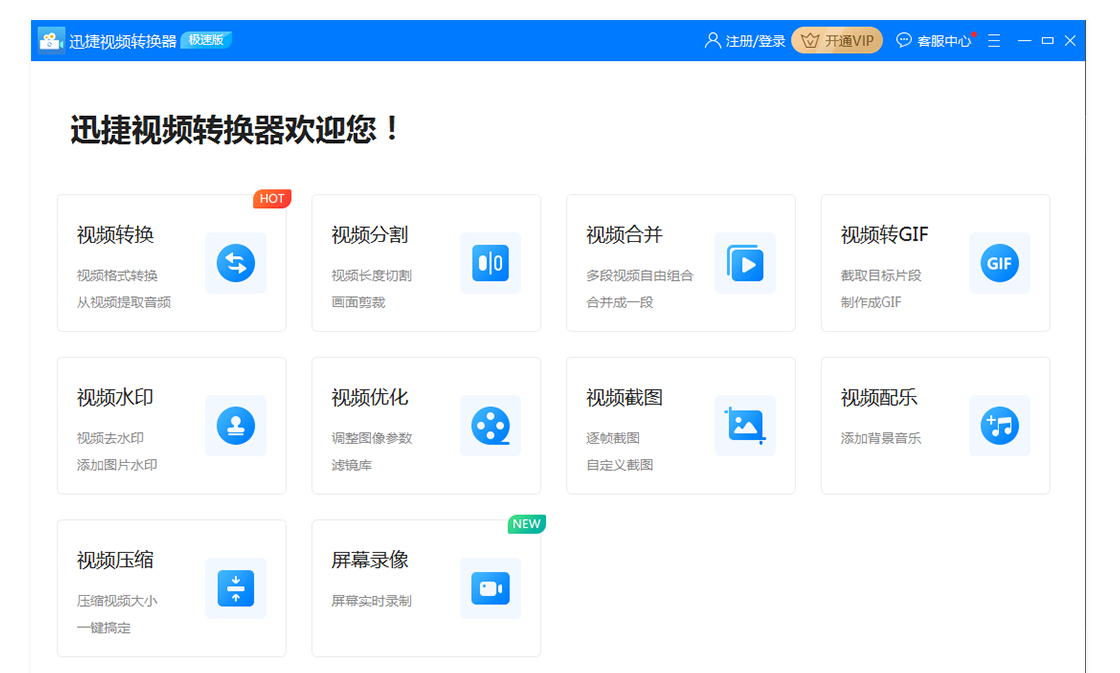The height and width of the screenshot is (673, 1120).
Task: Click the text 视频长度切割
Action: pos(371,276)
